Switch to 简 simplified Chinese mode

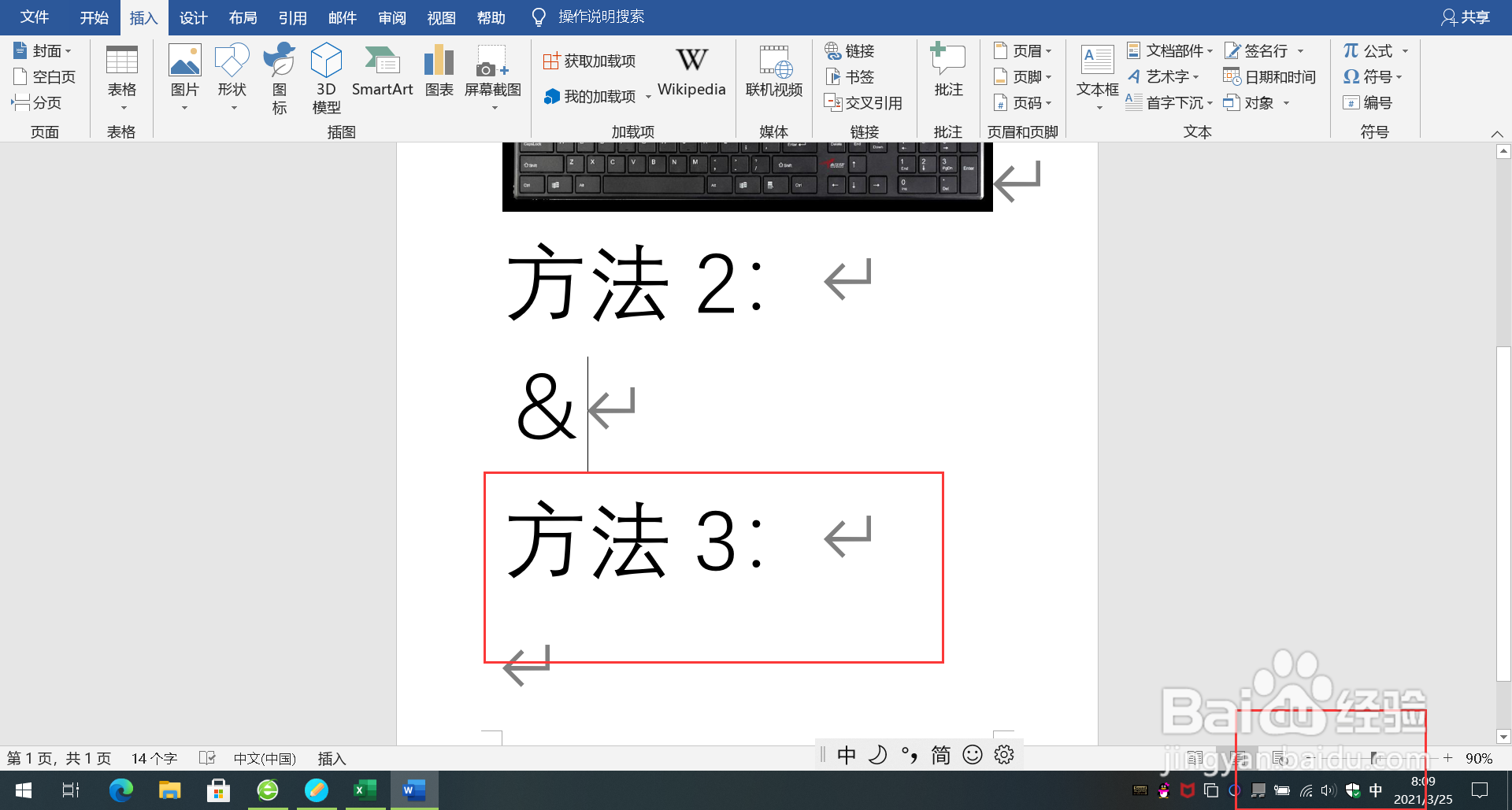pyautogui.click(x=940, y=754)
